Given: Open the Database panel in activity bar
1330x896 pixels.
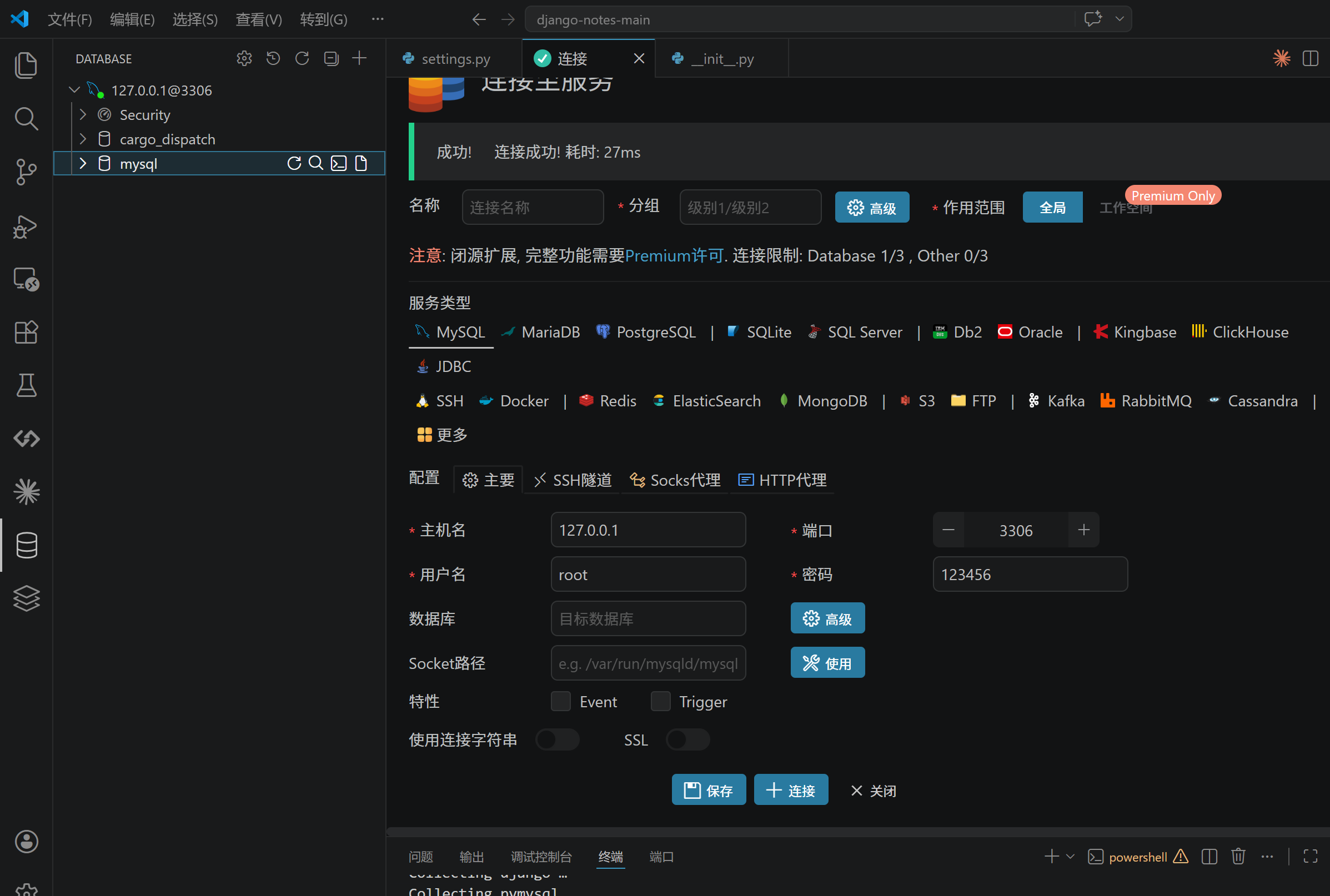Looking at the screenshot, I should (x=26, y=545).
